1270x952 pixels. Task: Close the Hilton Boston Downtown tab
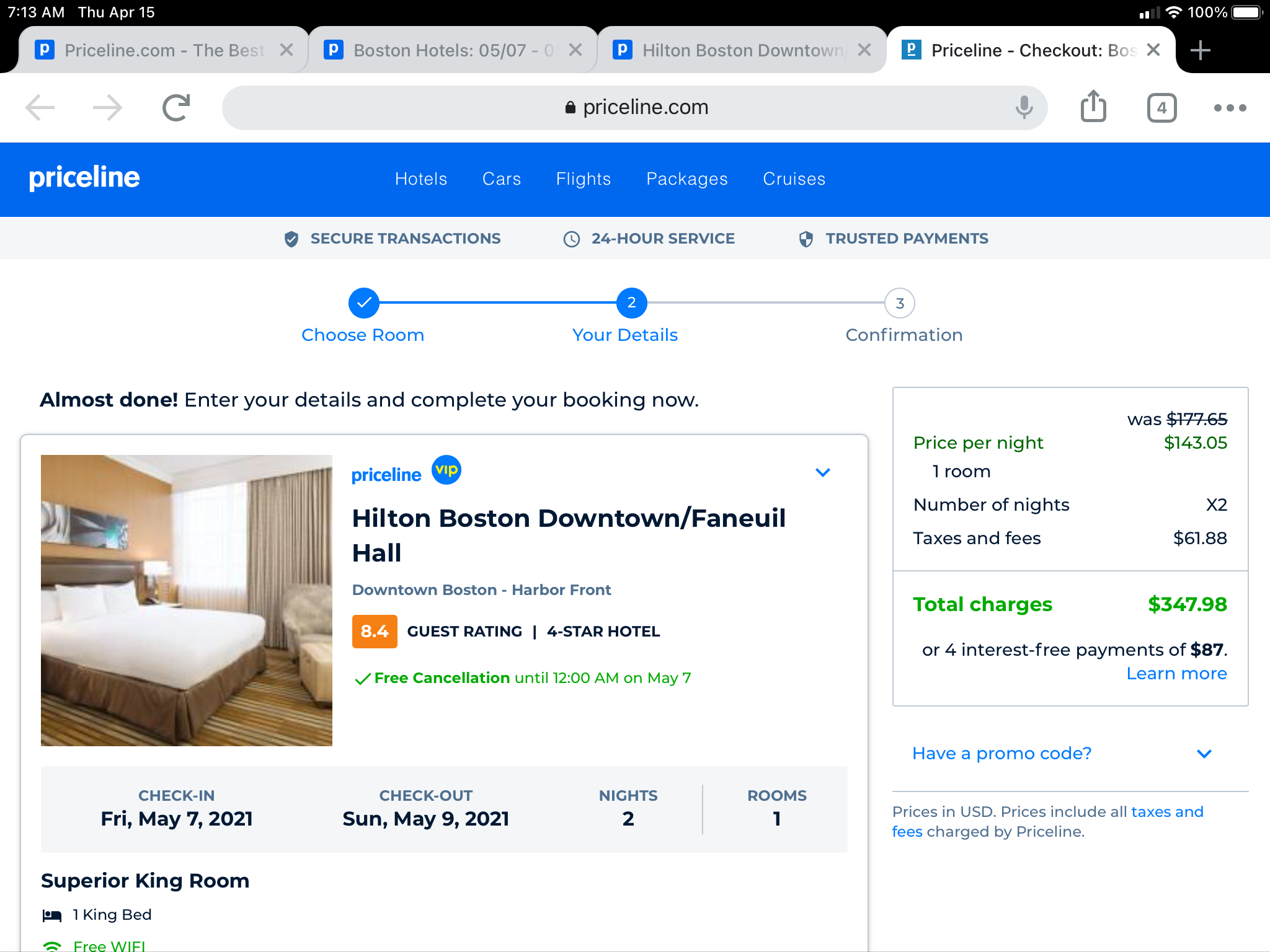(864, 50)
